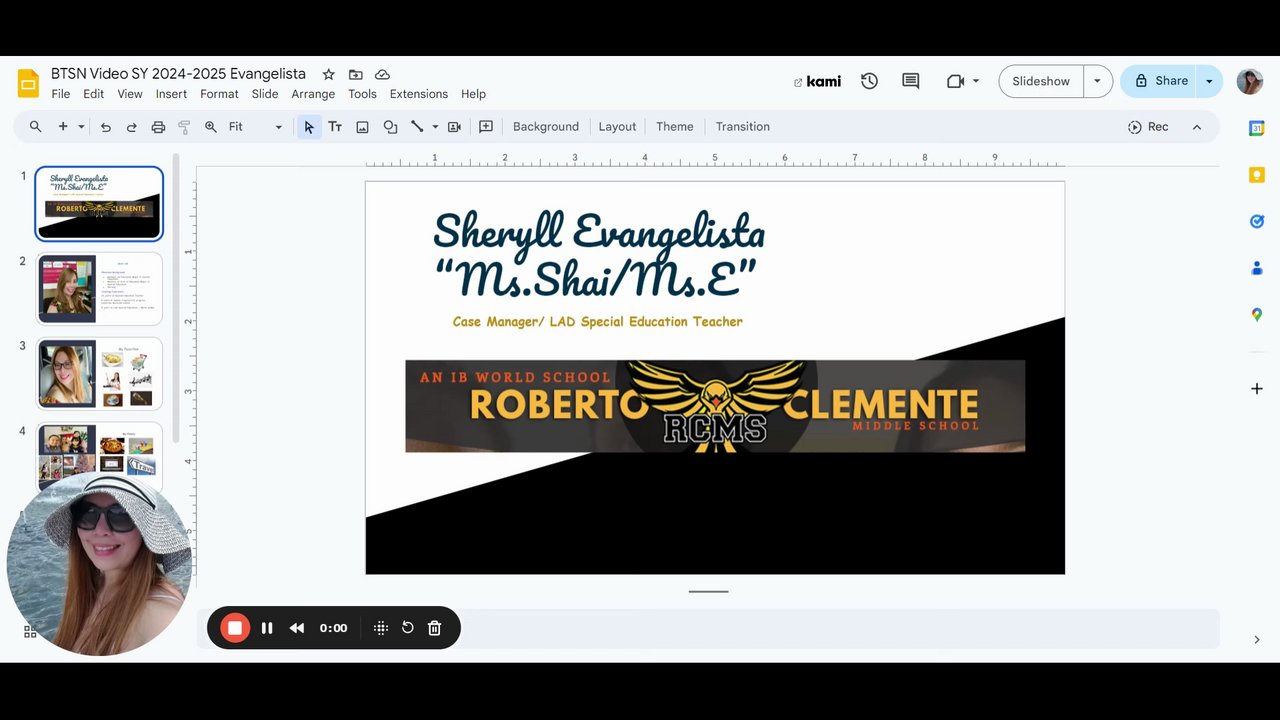The height and width of the screenshot is (720, 1280).
Task: Open Google Tasks in the side panel
Action: coord(1257,221)
